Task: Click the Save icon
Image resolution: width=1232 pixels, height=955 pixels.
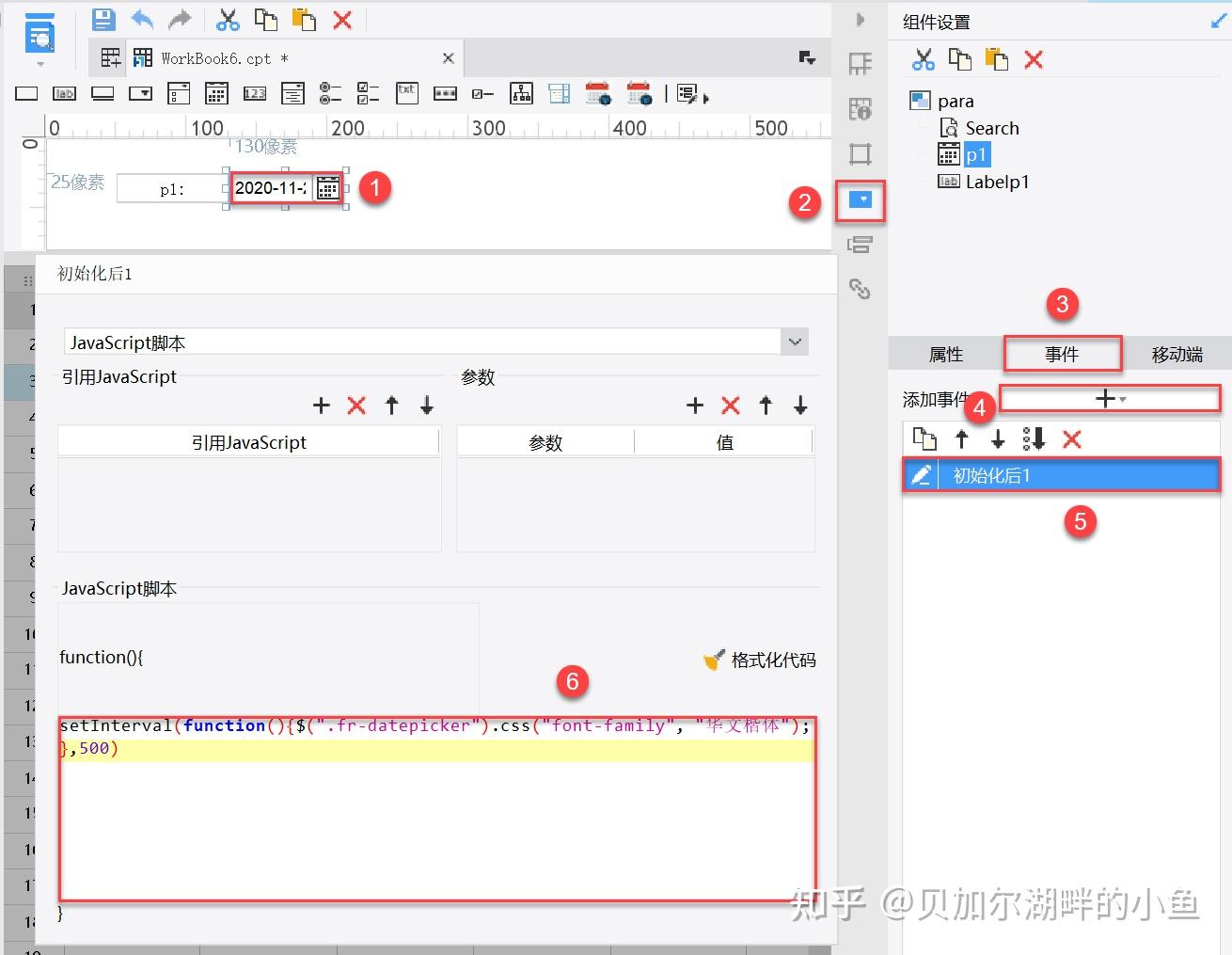Action: (x=103, y=19)
